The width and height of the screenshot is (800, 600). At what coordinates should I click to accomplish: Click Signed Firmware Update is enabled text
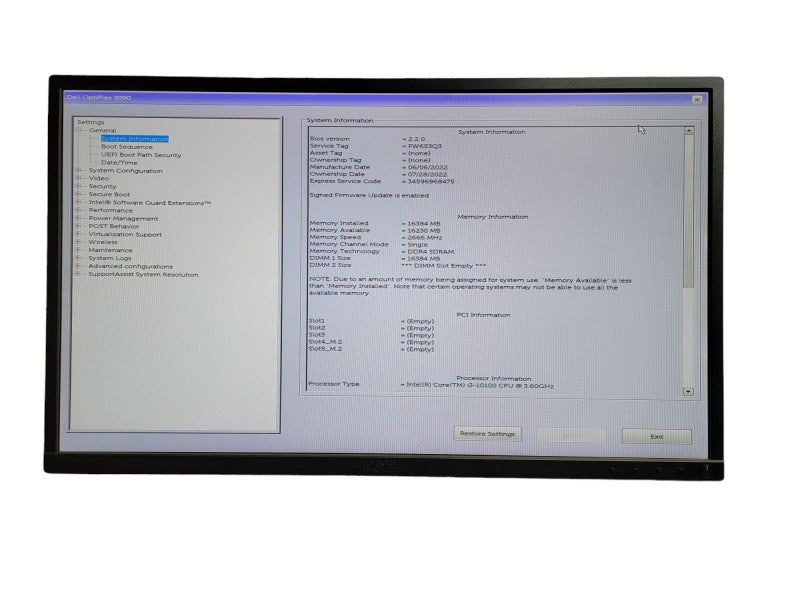(x=369, y=195)
